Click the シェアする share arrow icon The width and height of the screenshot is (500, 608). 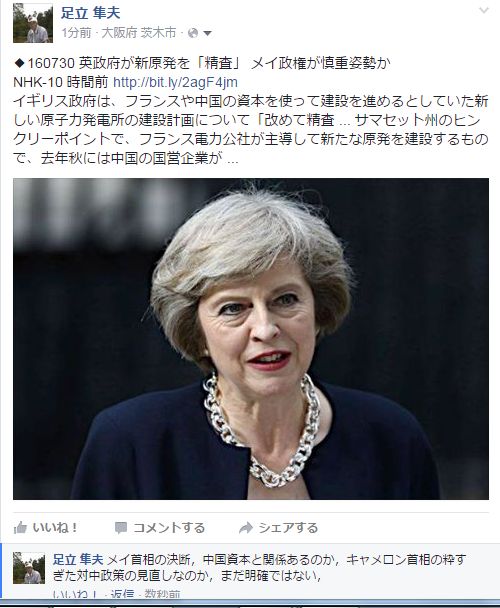click(x=246, y=528)
